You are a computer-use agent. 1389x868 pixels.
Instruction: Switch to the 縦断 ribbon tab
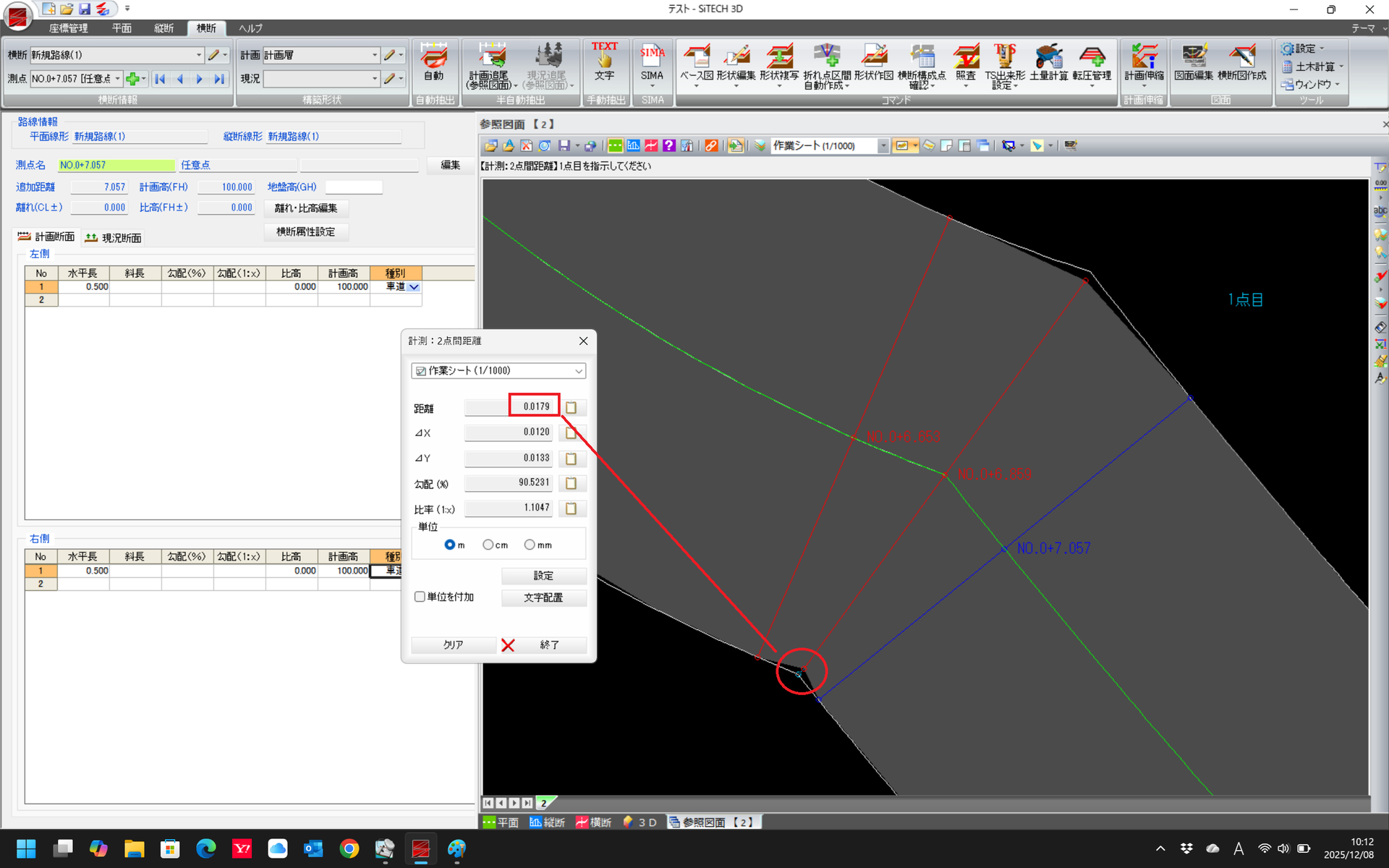pyautogui.click(x=163, y=28)
